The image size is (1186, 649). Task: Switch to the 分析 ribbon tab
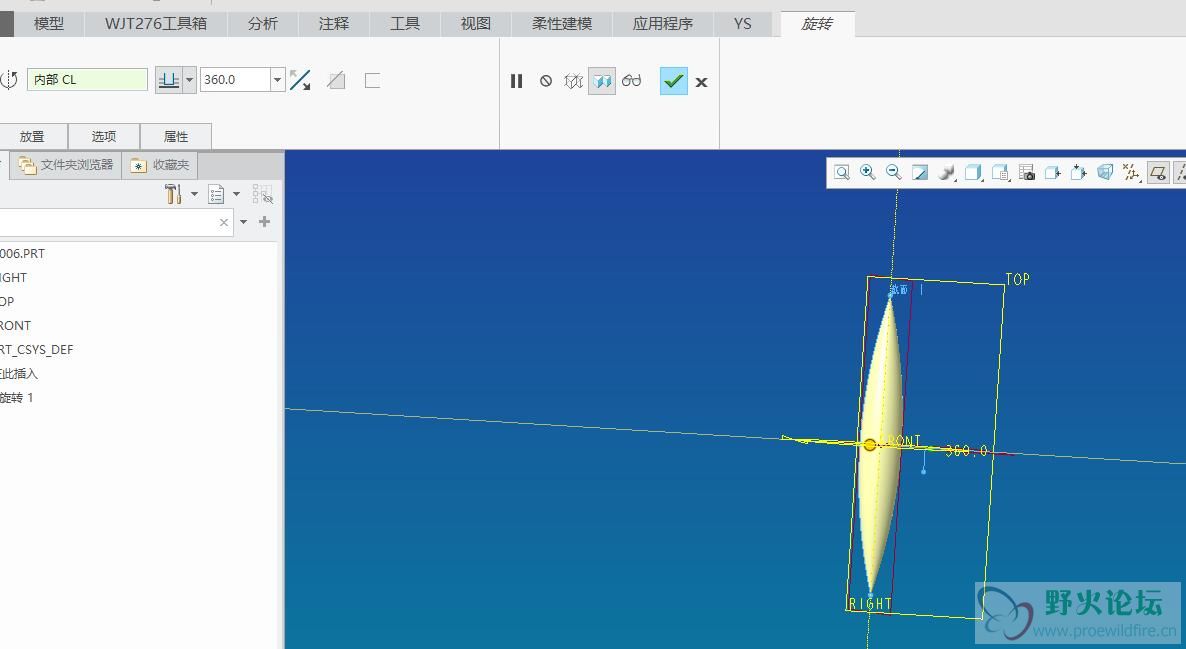pyautogui.click(x=262, y=23)
